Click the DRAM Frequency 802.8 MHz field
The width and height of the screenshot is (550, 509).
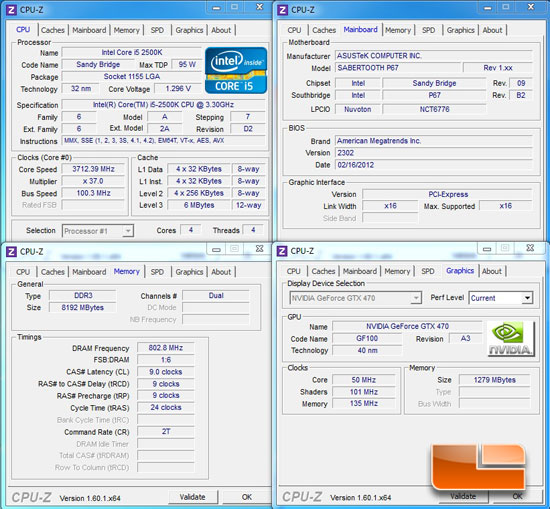(166, 348)
